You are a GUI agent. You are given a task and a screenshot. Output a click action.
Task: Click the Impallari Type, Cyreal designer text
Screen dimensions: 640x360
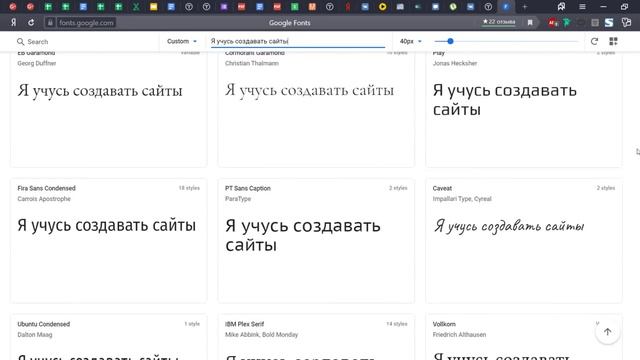(x=462, y=199)
